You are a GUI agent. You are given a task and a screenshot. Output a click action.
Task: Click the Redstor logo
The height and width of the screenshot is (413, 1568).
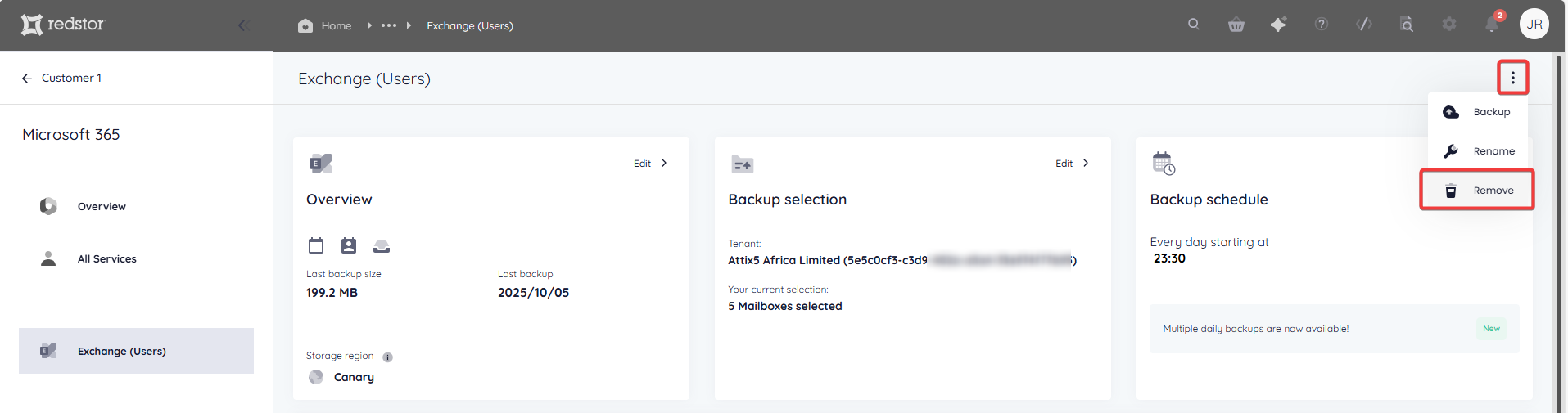pyautogui.click(x=63, y=25)
